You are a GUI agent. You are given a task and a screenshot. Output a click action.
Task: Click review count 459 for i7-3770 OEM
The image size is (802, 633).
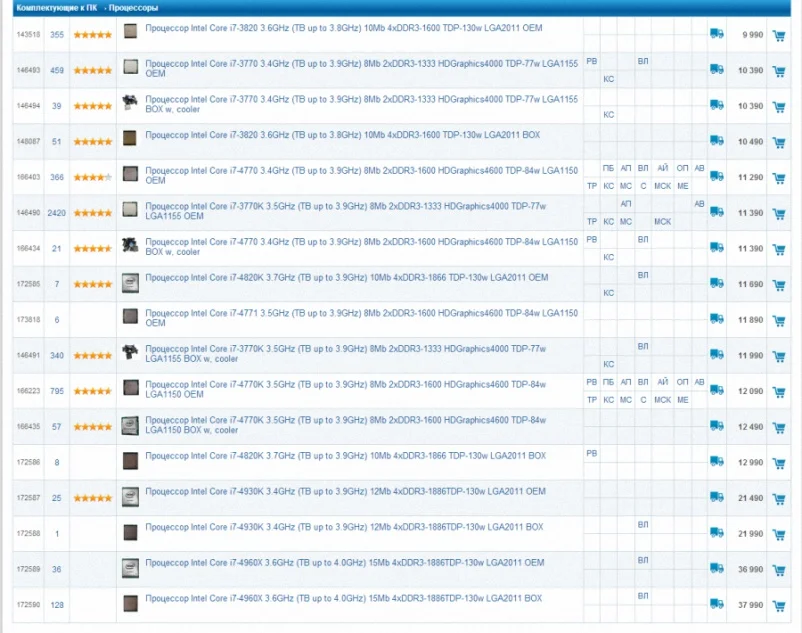coord(57,71)
